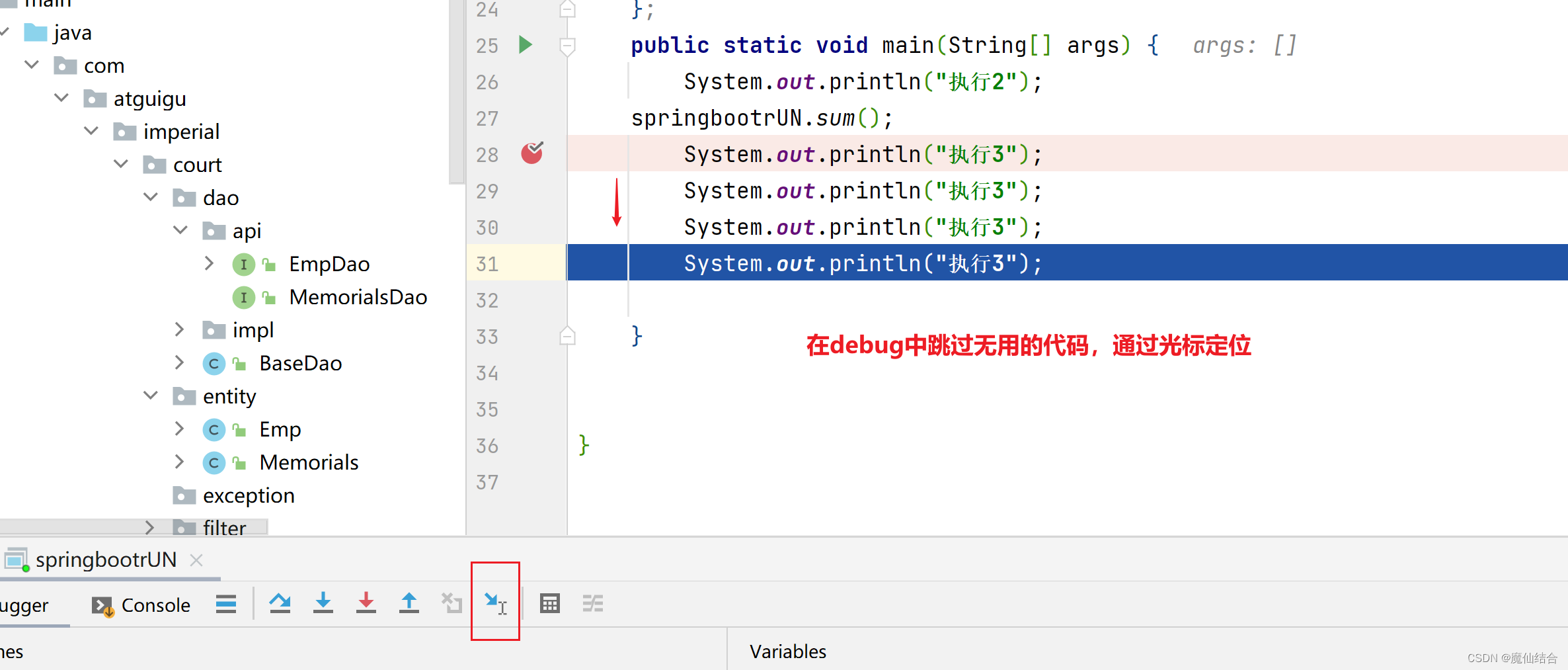The width and height of the screenshot is (1568, 670).
Task: Click the Step Out debug button
Action: coord(409,603)
